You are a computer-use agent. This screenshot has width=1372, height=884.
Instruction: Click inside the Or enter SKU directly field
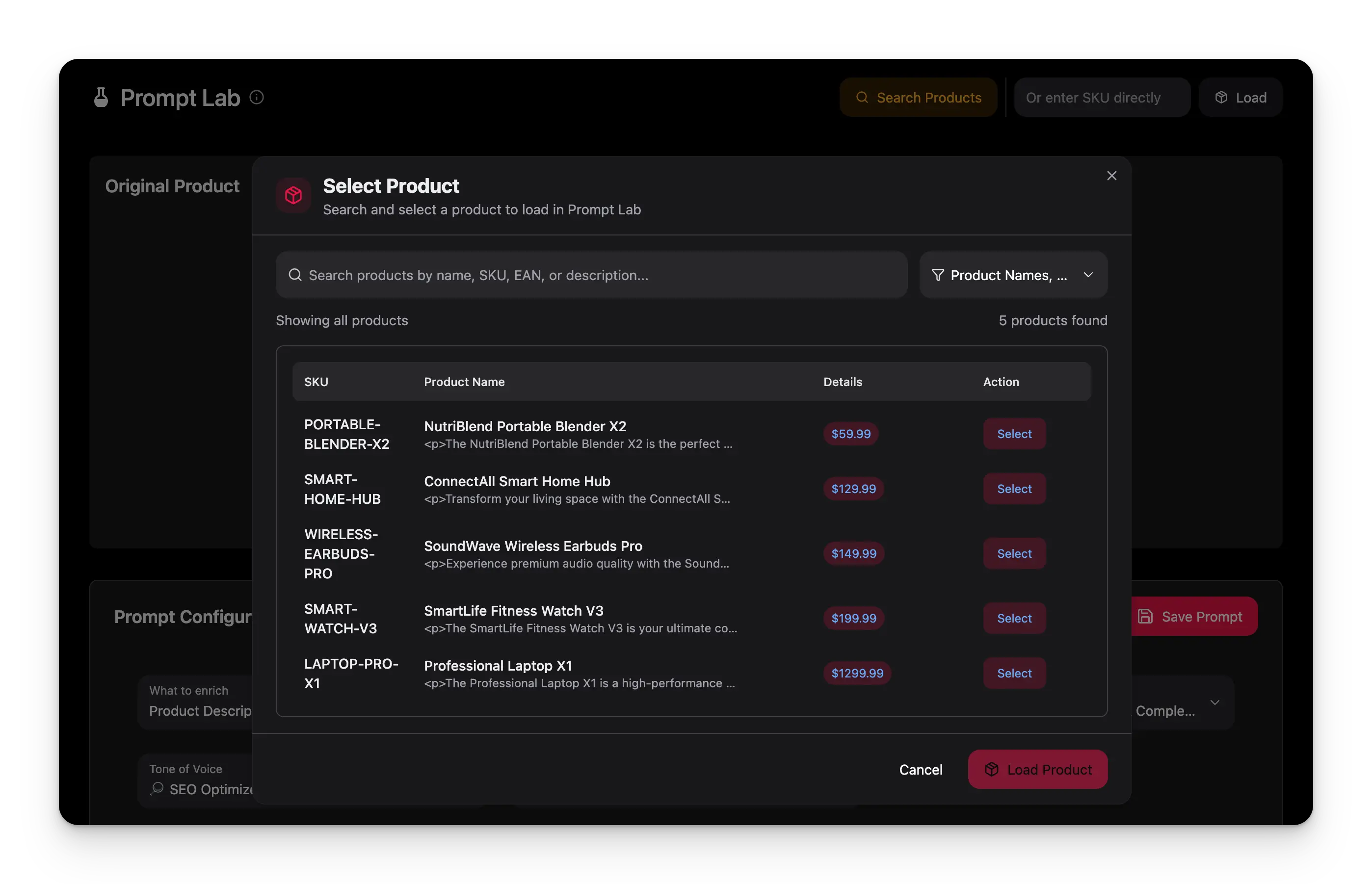[x=1102, y=97]
